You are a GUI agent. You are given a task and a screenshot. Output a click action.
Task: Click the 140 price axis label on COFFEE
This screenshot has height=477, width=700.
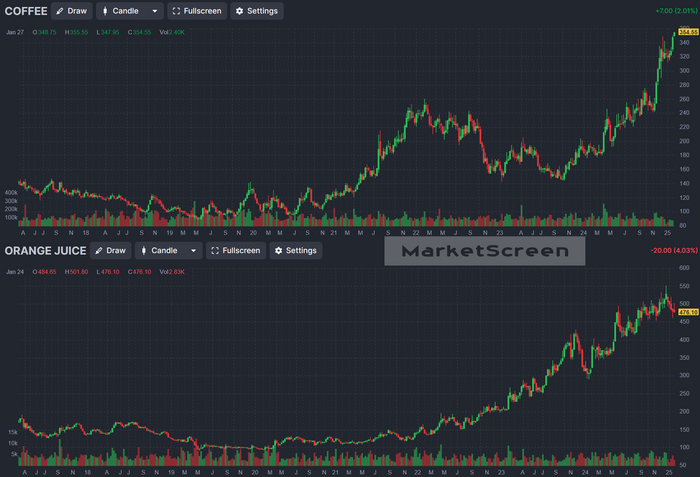click(x=684, y=183)
